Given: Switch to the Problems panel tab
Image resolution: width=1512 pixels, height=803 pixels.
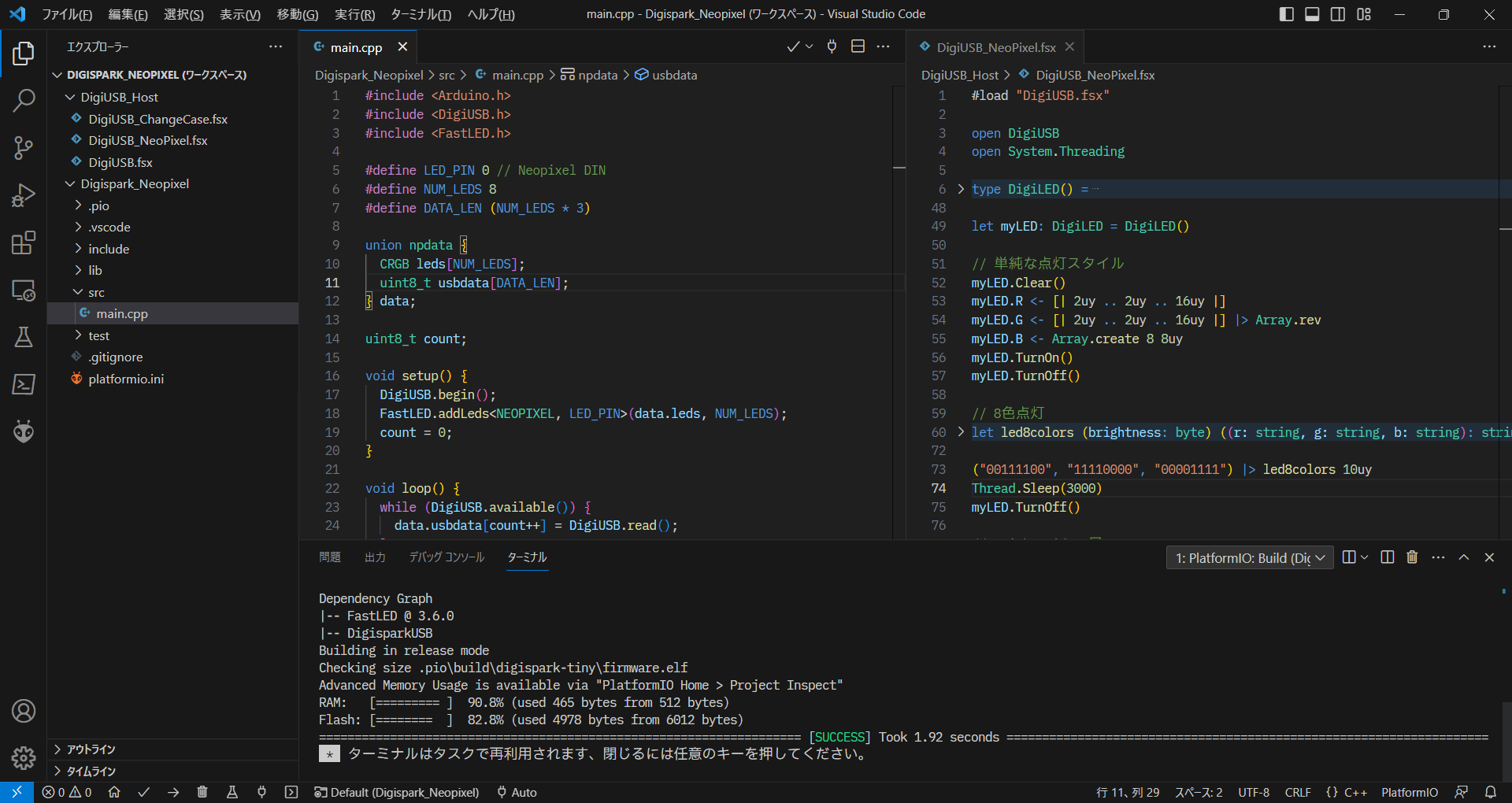Looking at the screenshot, I should [x=330, y=557].
